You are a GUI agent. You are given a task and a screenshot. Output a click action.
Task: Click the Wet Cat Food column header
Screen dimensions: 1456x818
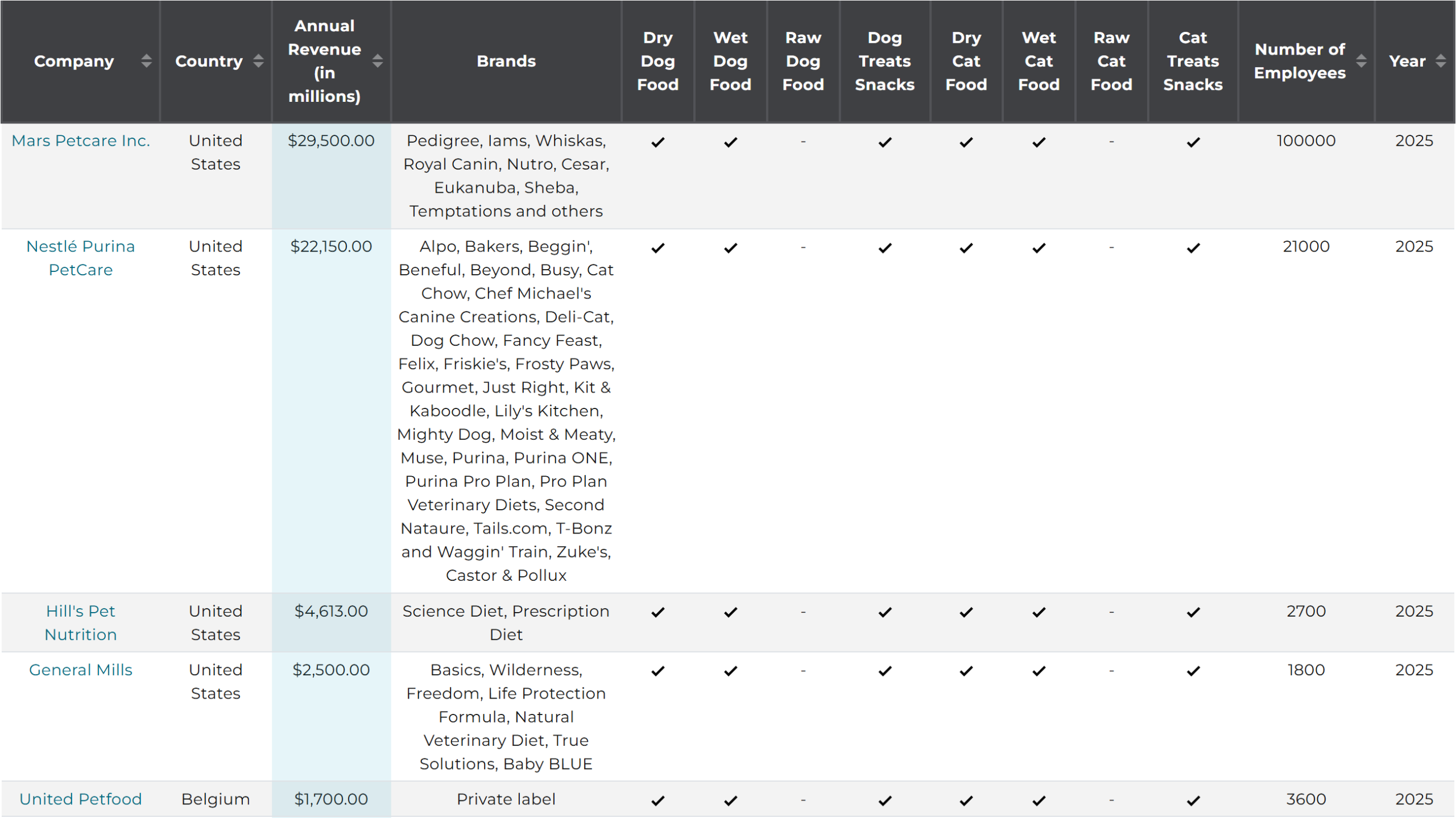pyautogui.click(x=1039, y=61)
